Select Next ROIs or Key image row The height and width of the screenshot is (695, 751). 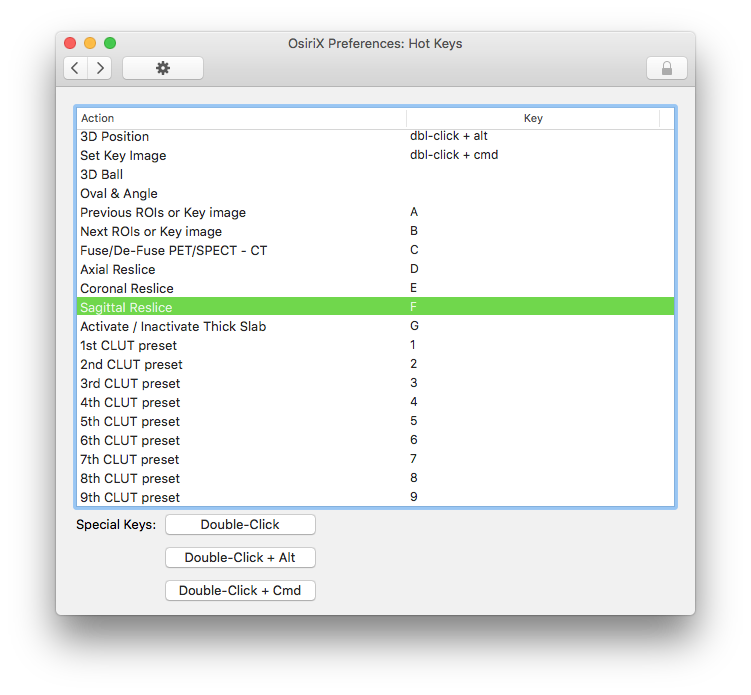click(376, 232)
